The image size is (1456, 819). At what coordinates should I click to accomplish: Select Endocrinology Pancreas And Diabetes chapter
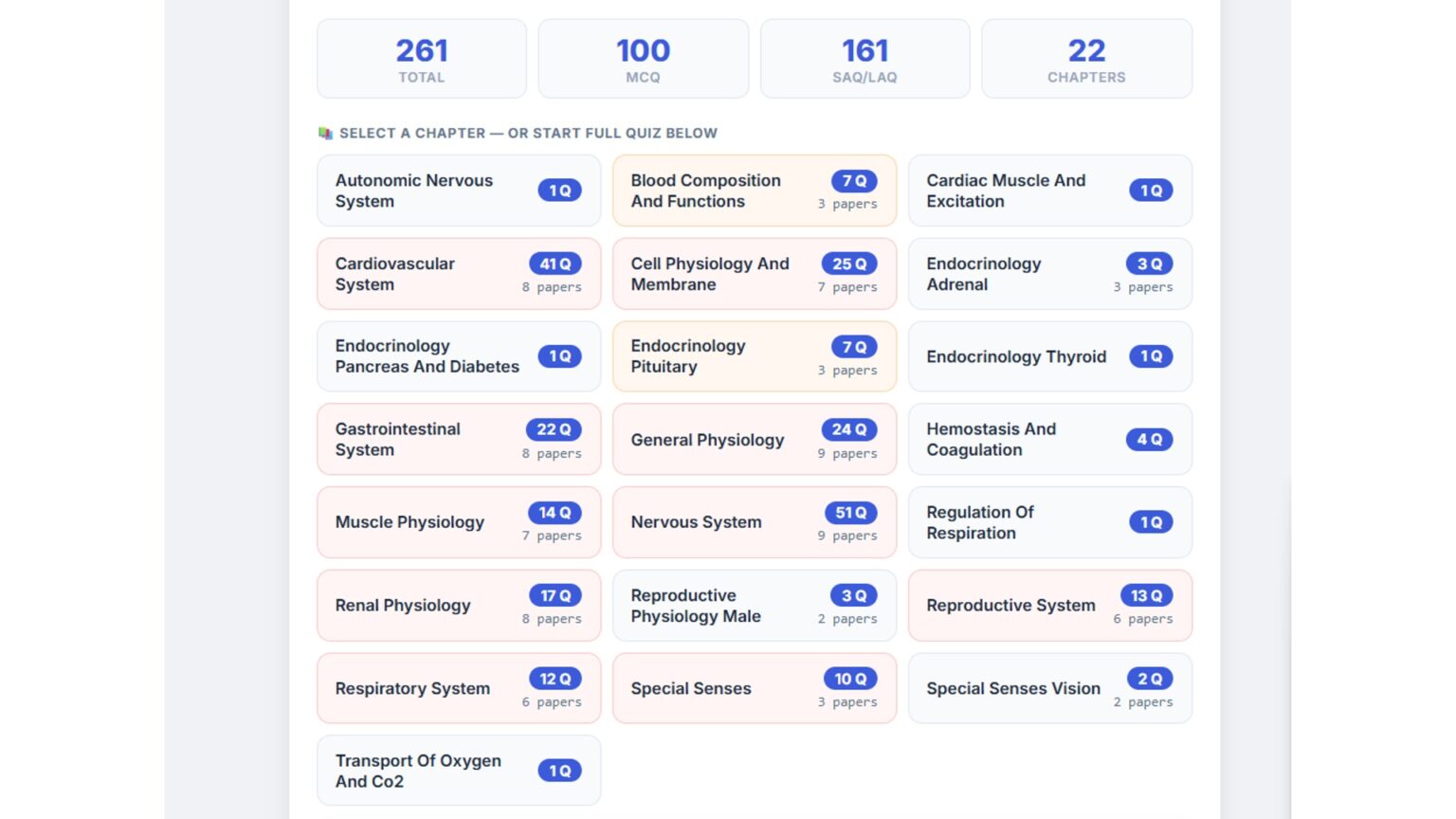[459, 356]
